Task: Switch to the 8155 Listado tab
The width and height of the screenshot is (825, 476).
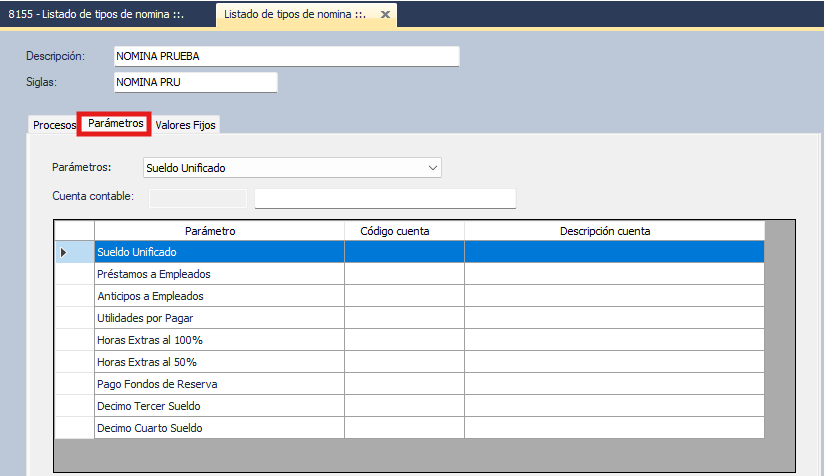Action: [x=105, y=15]
